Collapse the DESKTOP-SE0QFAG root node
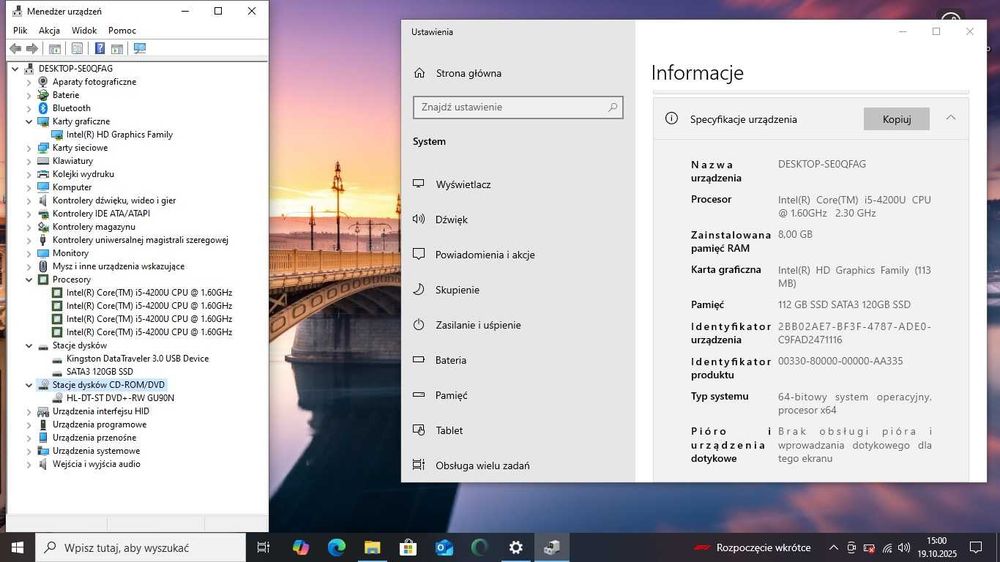Viewport: 1000px width, 562px height. tap(15, 68)
